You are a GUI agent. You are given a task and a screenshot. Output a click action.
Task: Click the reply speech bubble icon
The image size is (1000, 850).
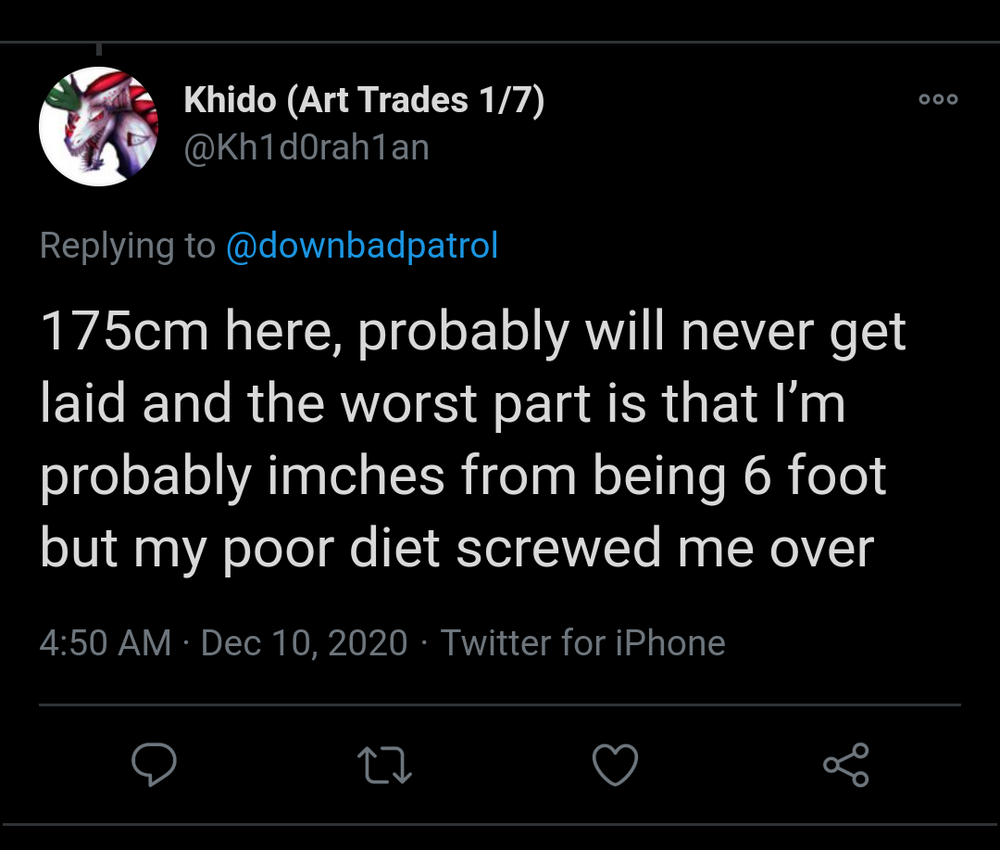154,765
